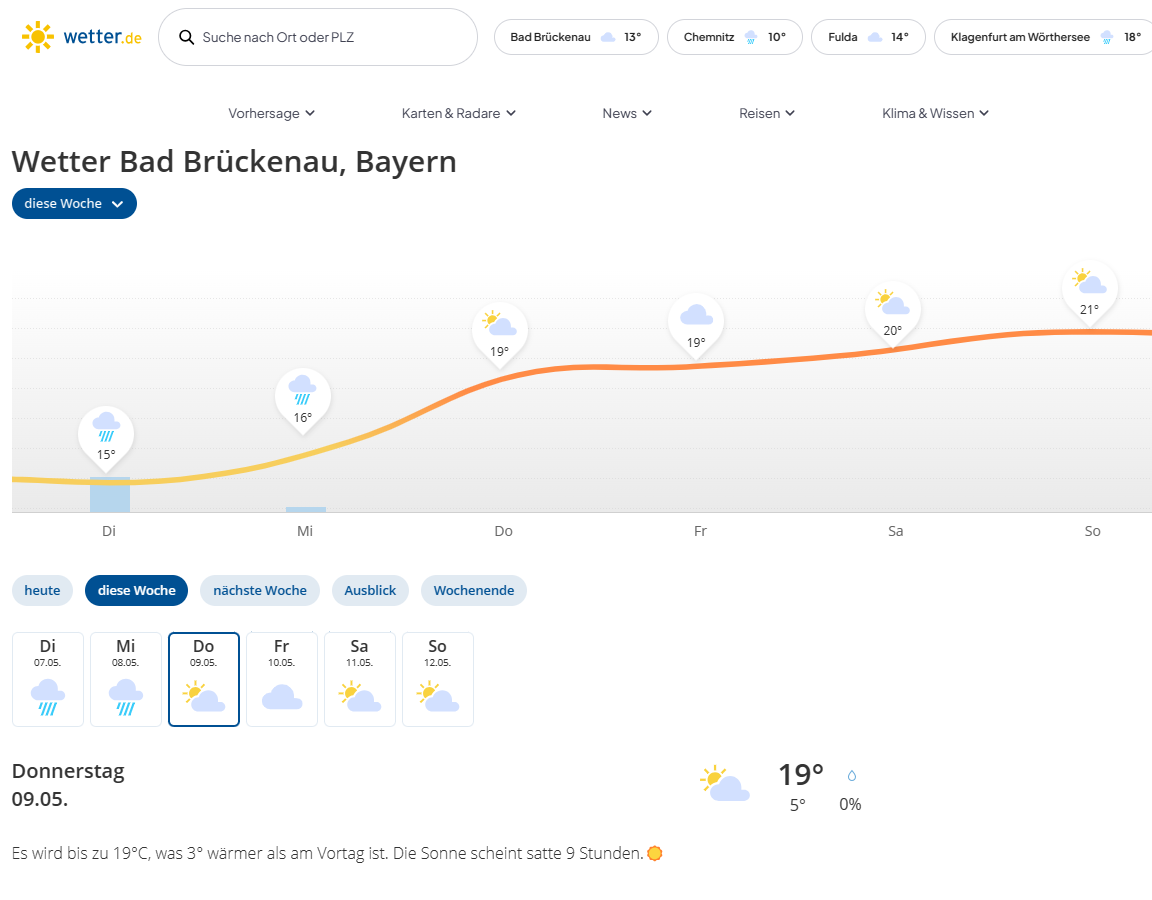Expand the Vorhersage menu
The image size is (1152, 900).
pos(271,113)
